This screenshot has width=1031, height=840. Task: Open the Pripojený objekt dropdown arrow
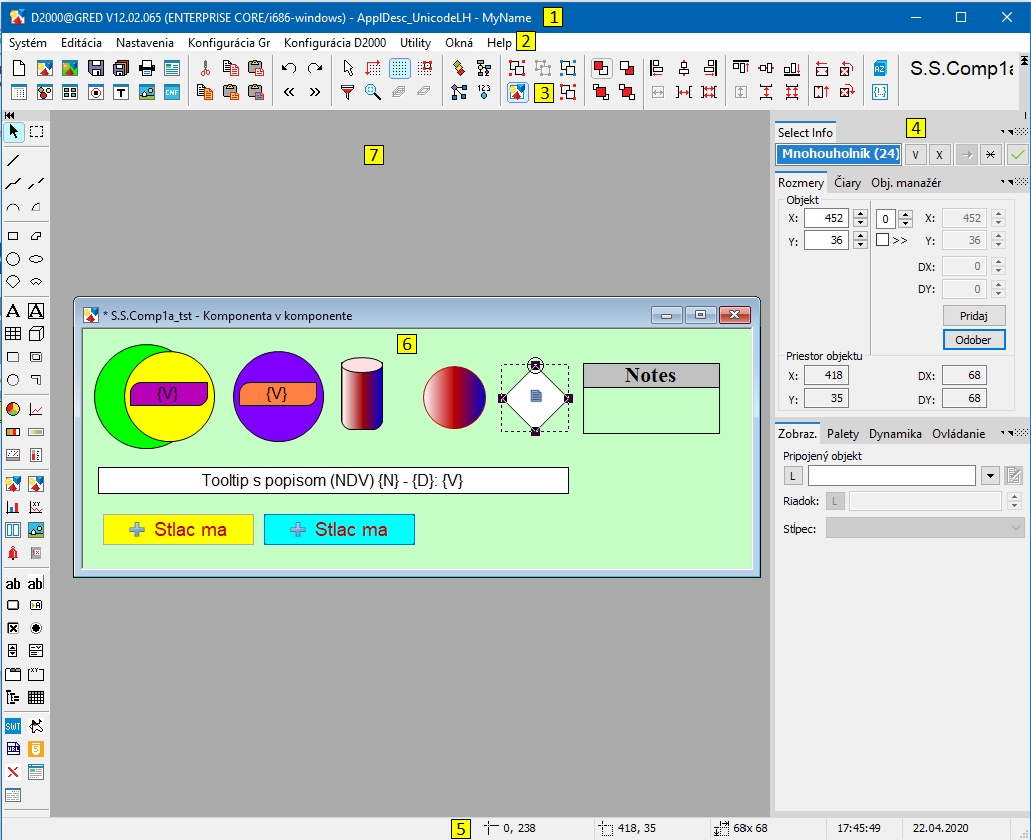click(x=990, y=475)
